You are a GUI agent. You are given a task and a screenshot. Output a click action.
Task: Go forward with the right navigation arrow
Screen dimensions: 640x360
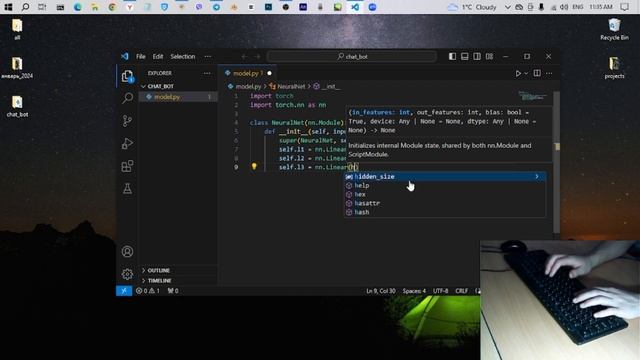[257, 56]
